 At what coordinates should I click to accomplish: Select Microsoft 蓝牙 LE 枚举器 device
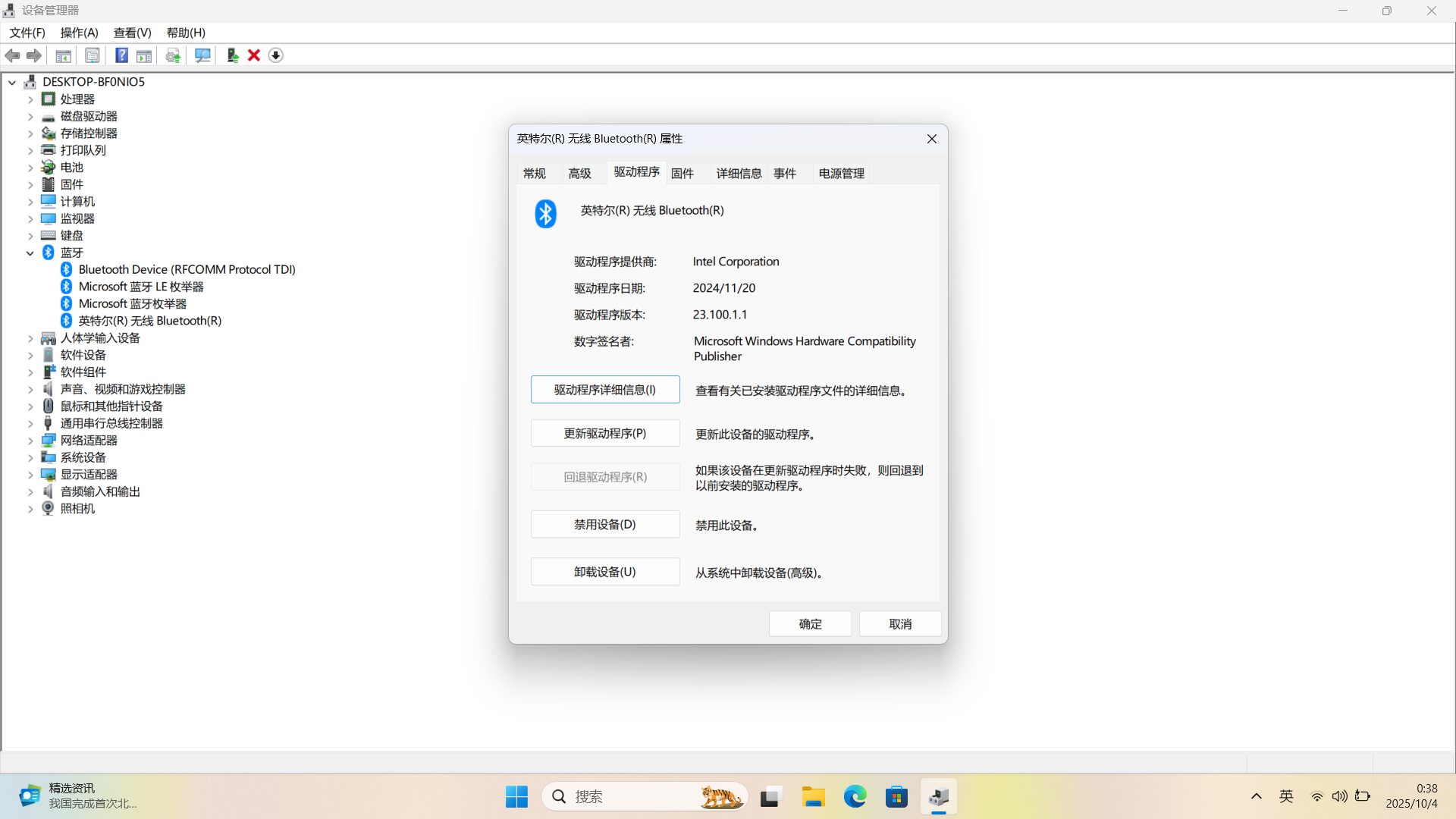(x=141, y=287)
